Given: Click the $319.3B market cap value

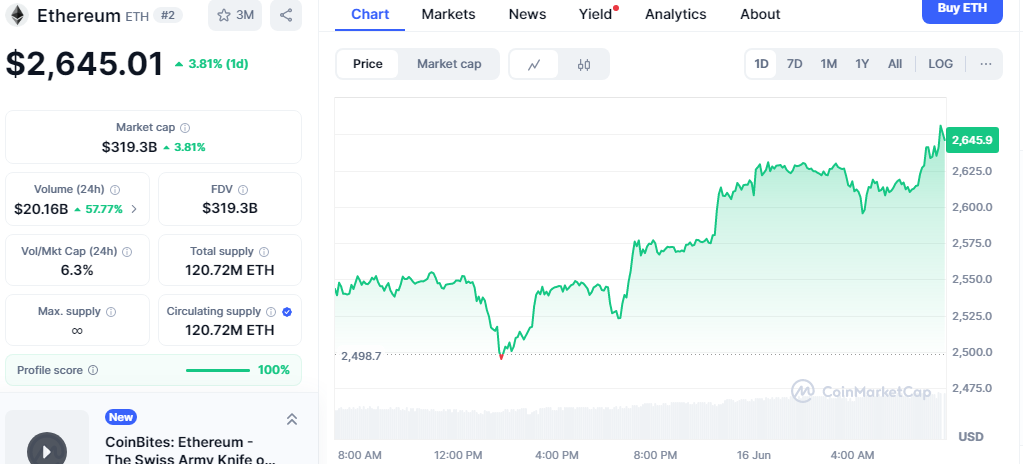Looking at the screenshot, I should tap(129, 147).
